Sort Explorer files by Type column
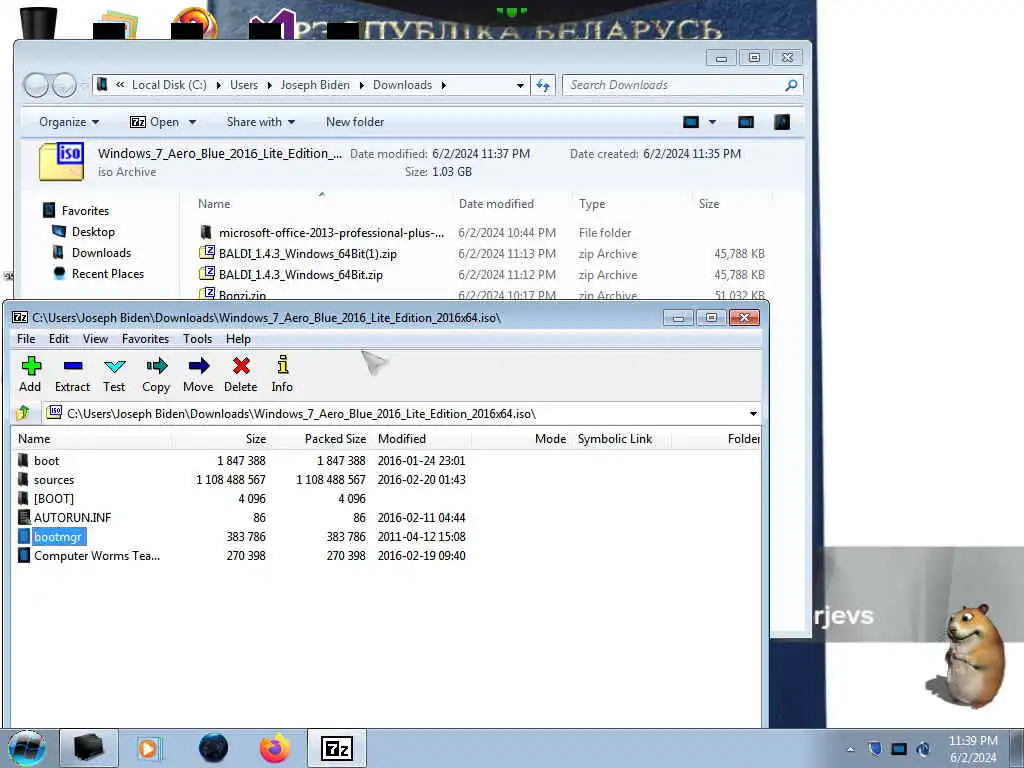This screenshot has width=1024, height=768. [592, 204]
